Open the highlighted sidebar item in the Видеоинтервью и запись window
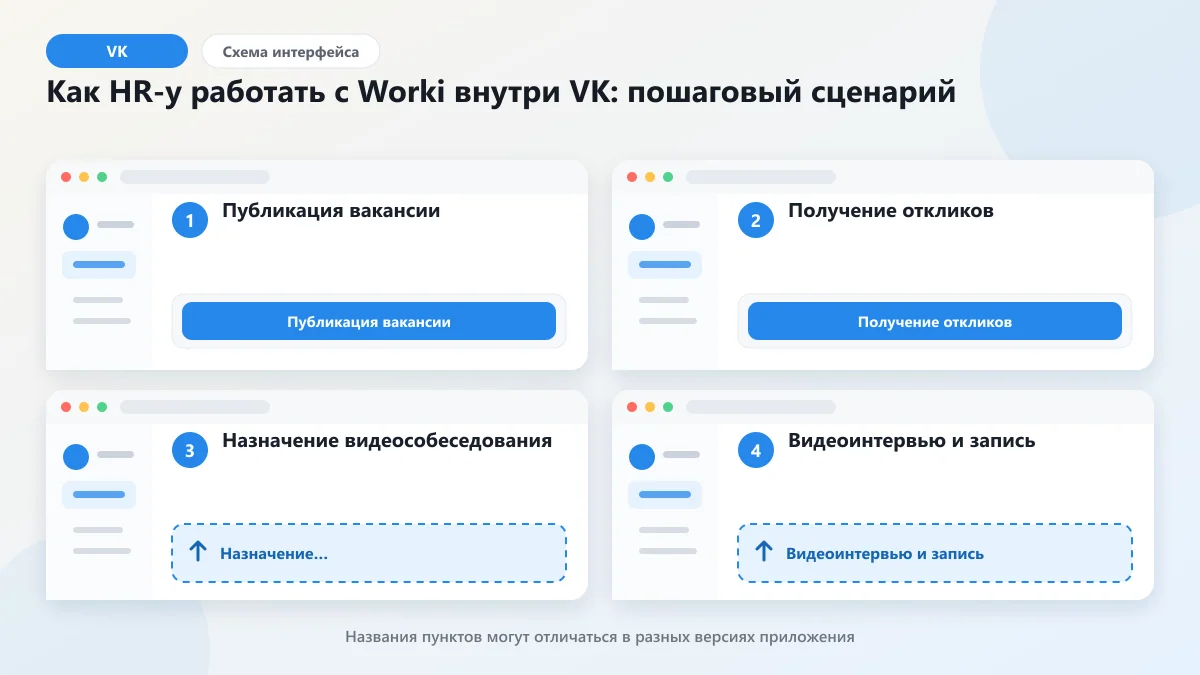This screenshot has width=1200, height=675. tap(665, 494)
